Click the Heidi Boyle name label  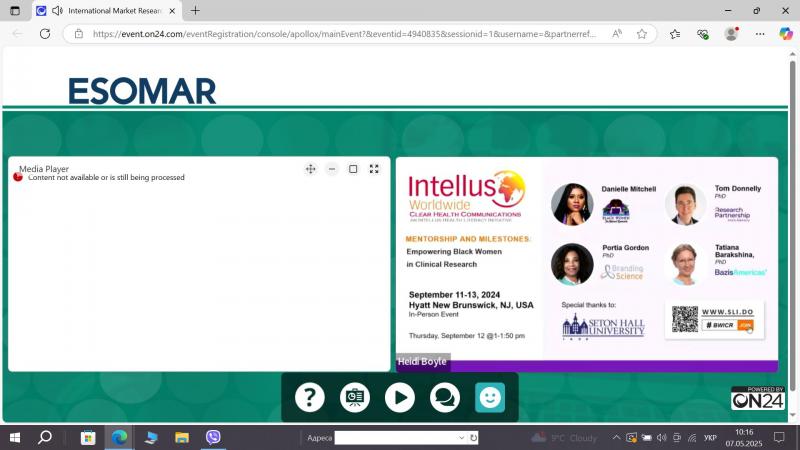[x=422, y=361]
